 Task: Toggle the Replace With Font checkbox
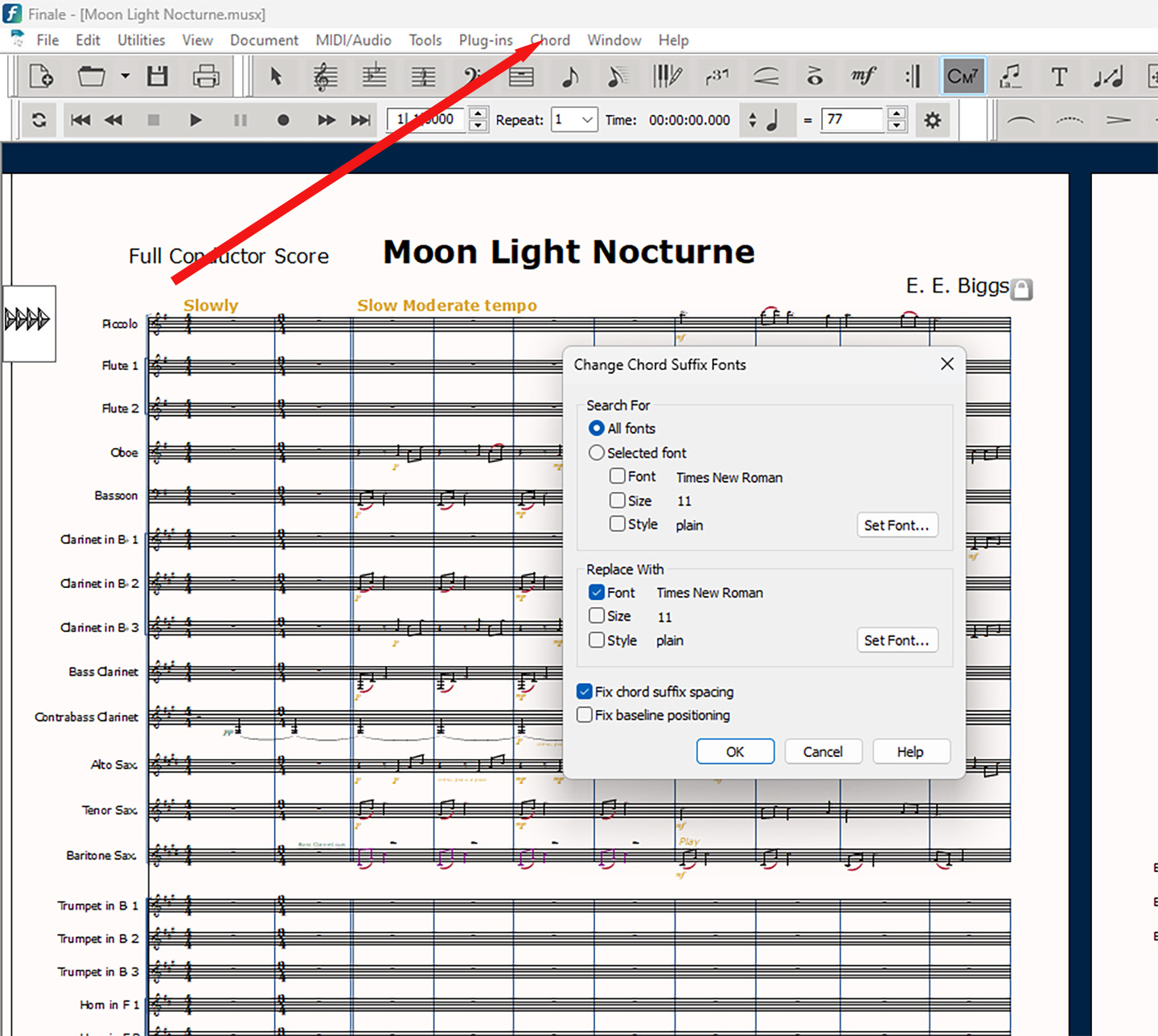coord(597,593)
